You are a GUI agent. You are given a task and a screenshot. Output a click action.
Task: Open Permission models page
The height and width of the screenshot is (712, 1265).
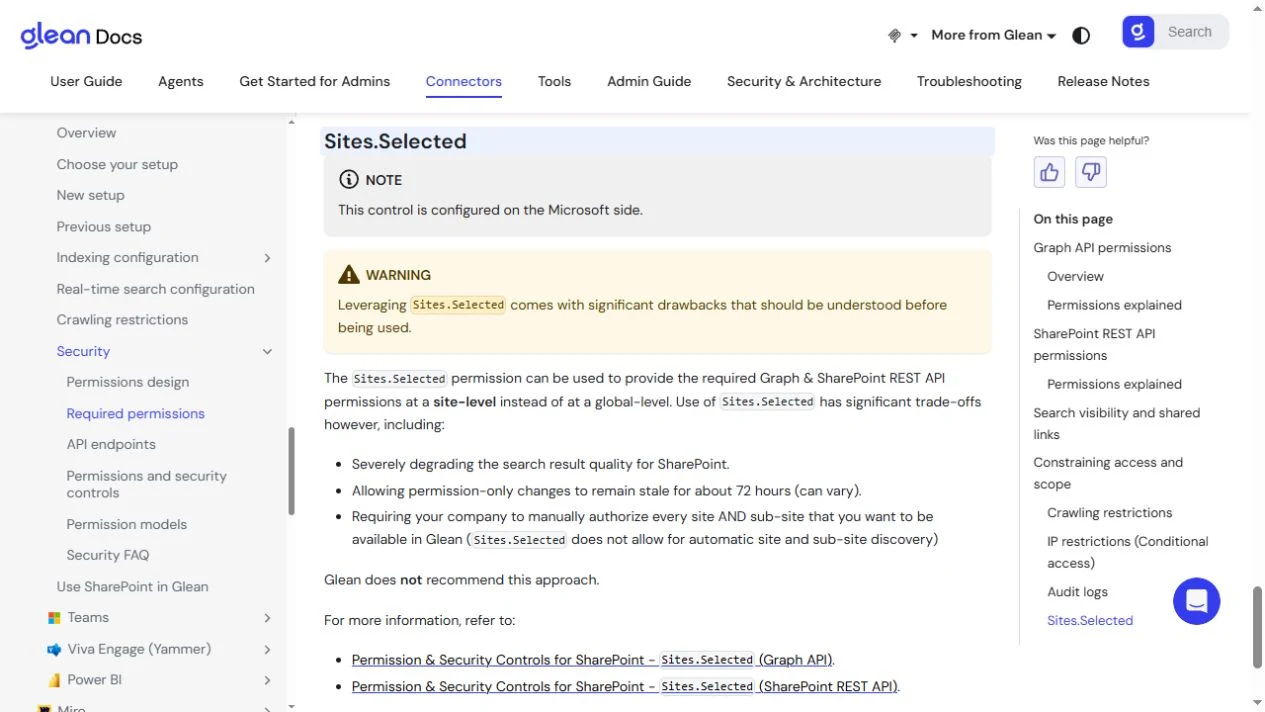(126, 524)
